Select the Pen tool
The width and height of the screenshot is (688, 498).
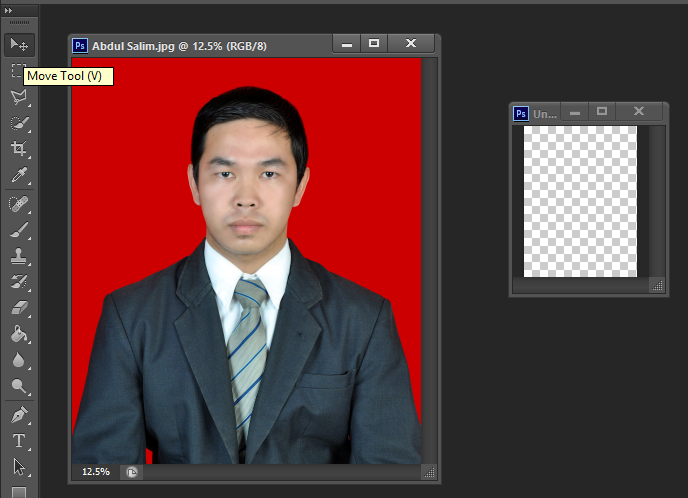19,415
